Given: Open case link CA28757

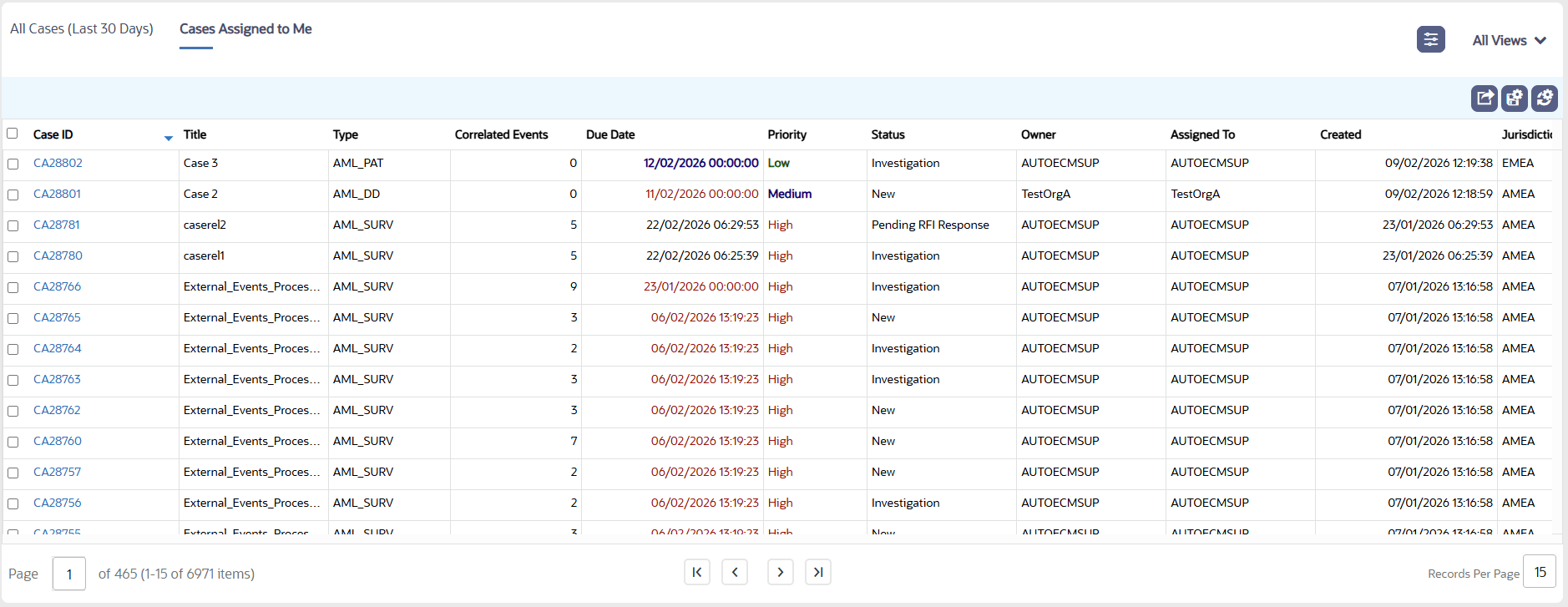Looking at the screenshot, I should click(57, 472).
